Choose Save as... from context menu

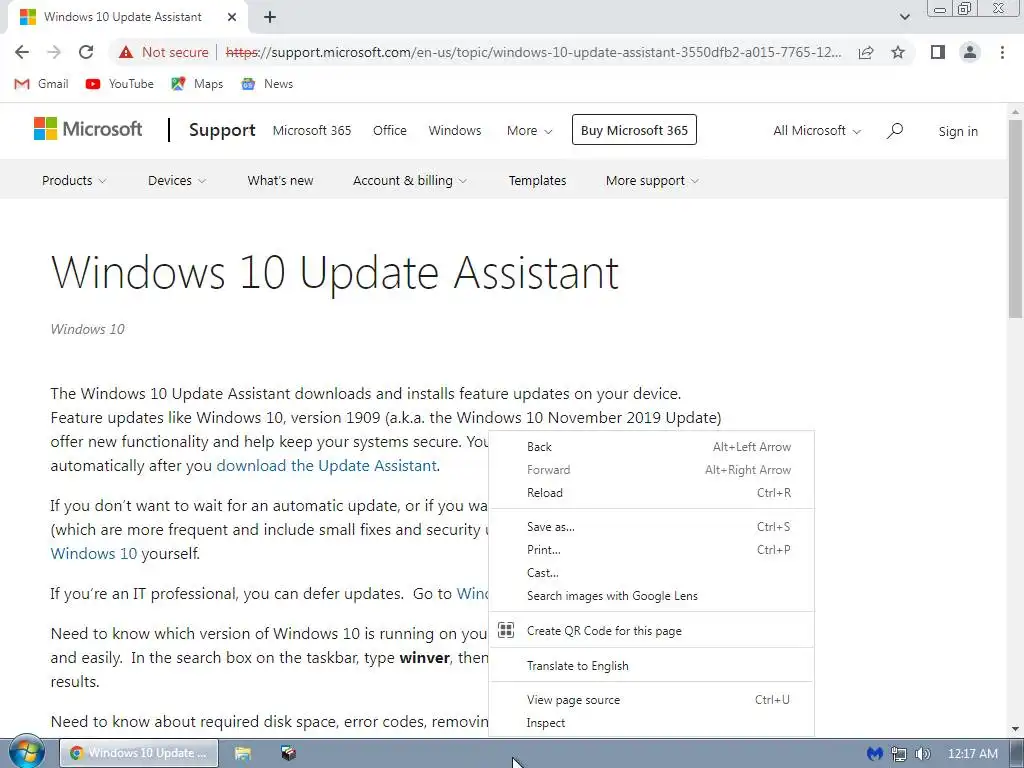(652, 527)
